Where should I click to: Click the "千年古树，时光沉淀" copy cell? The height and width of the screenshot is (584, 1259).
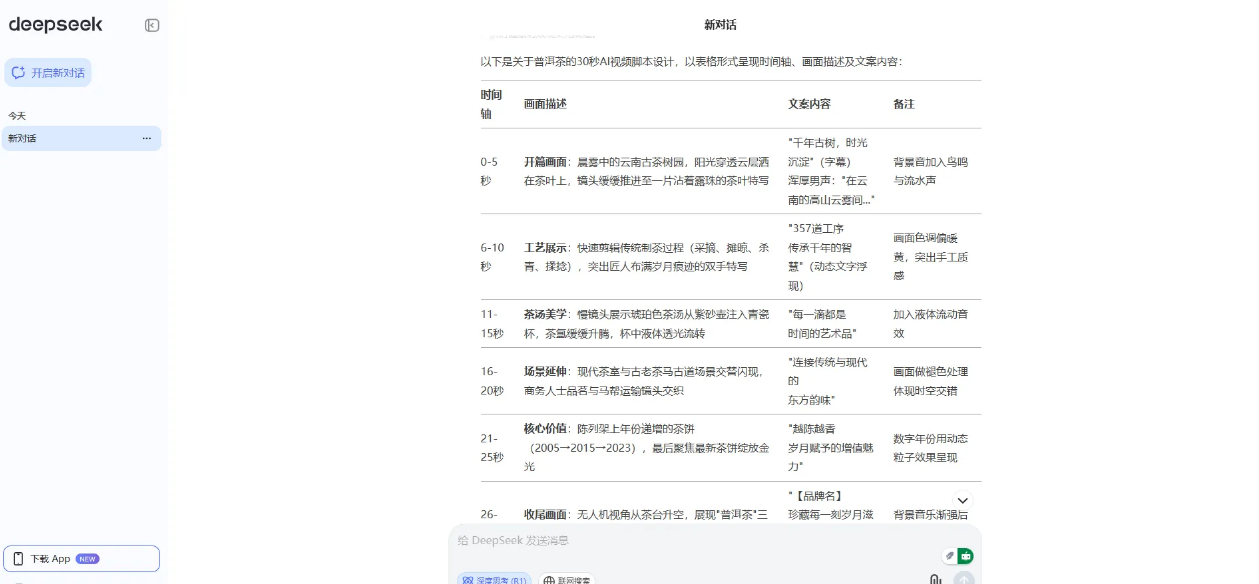(x=831, y=171)
